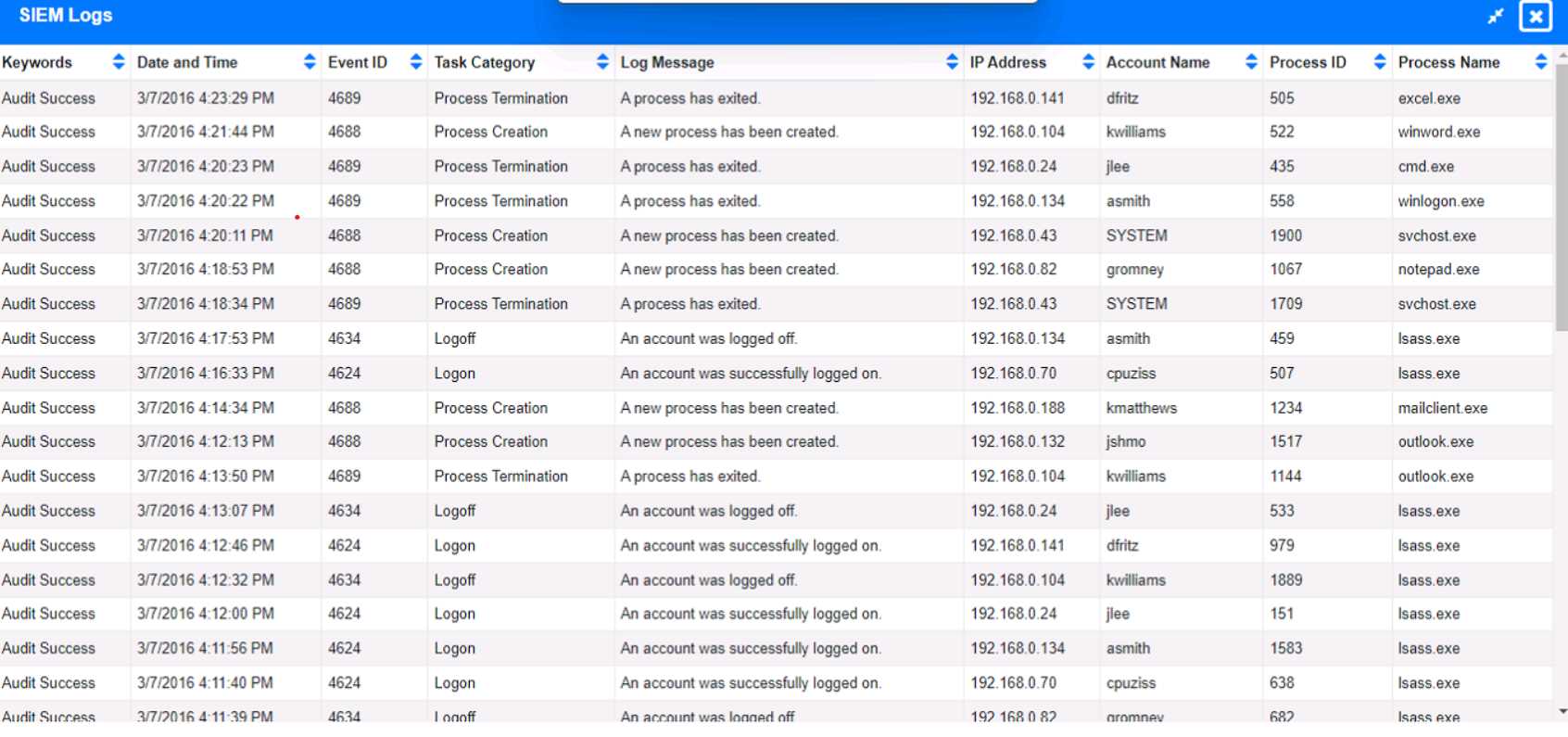The width and height of the screenshot is (1568, 737).
Task: Click the Account Name sort arrows
Action: pos(1251,62)
